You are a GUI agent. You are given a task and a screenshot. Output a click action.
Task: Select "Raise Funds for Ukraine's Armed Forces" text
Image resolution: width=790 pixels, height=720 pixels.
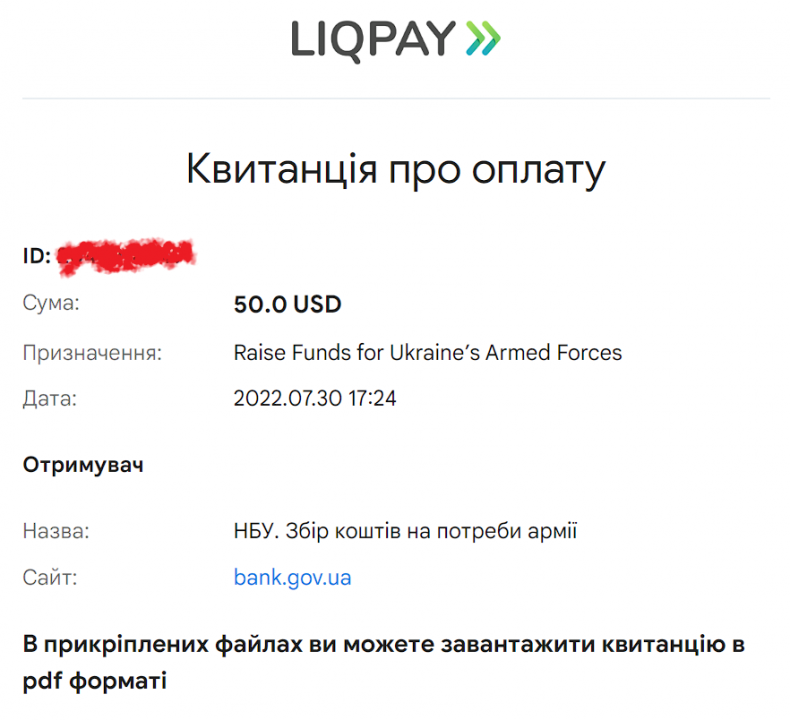point(427,352)
